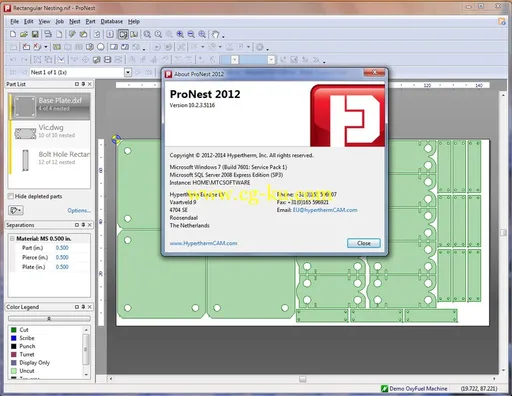Click the highlighted advanced edit mode icon
The width and height of the screenshot is (512, 396).
click(123, 34)
